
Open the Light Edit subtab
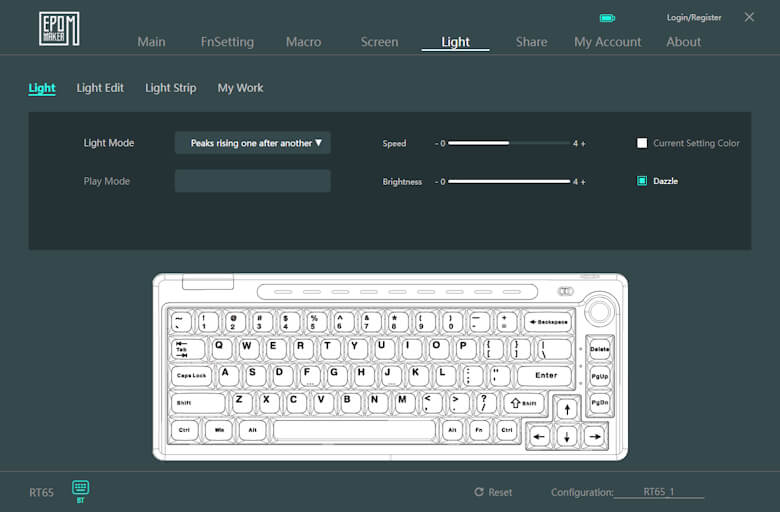click(100, 88)
